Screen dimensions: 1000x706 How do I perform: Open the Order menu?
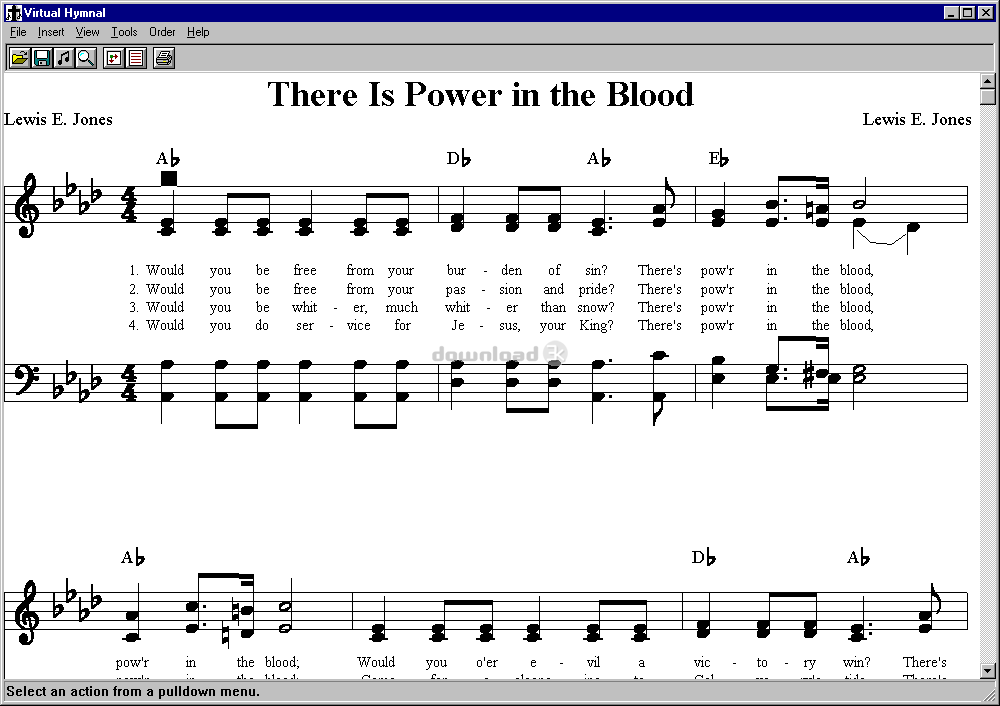pyautogui.click(x=162, y=32)
